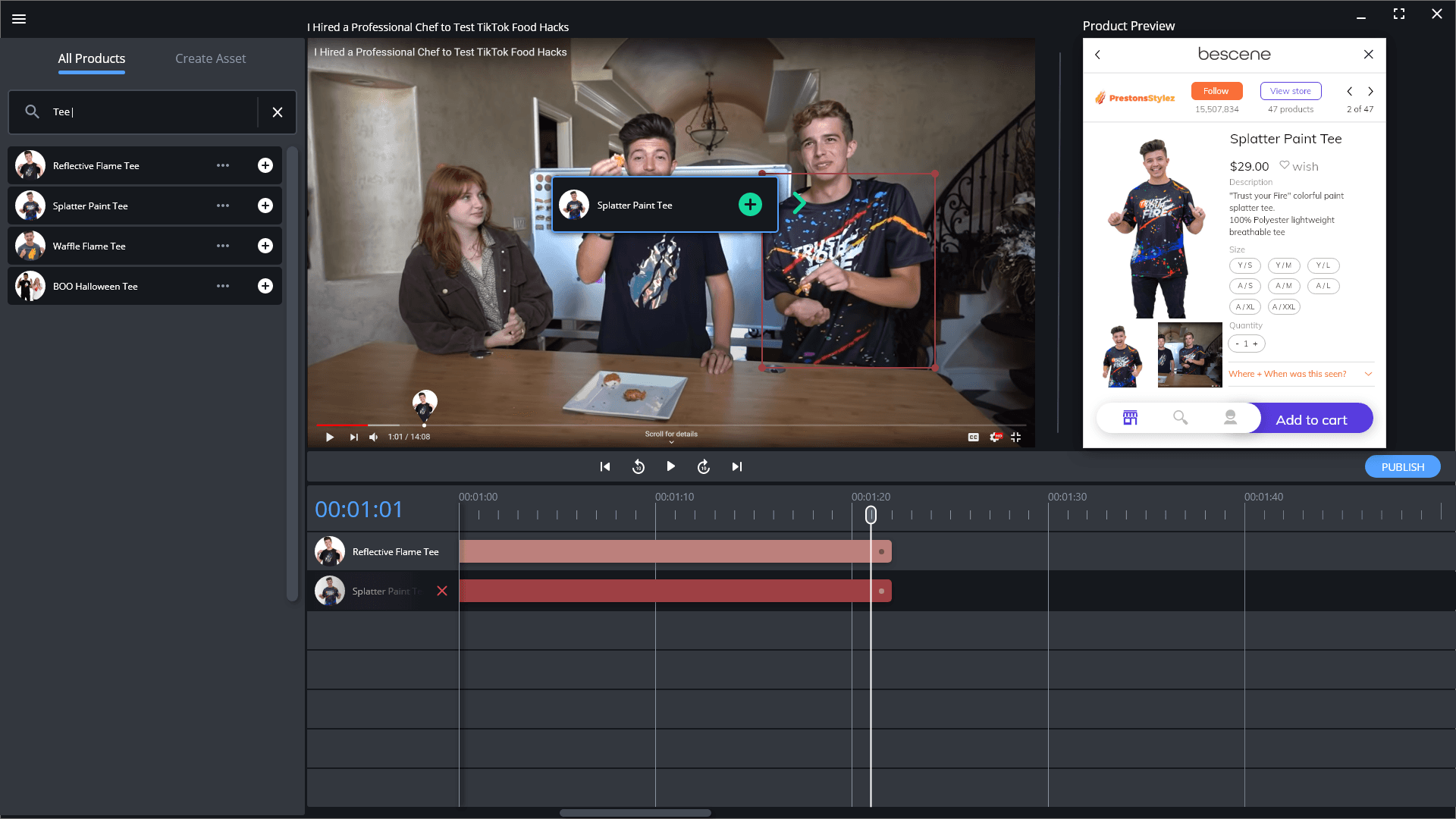The image size is (1456, 819).
Task: Select the store icon in the product preview
Action: coord(1129,417)
